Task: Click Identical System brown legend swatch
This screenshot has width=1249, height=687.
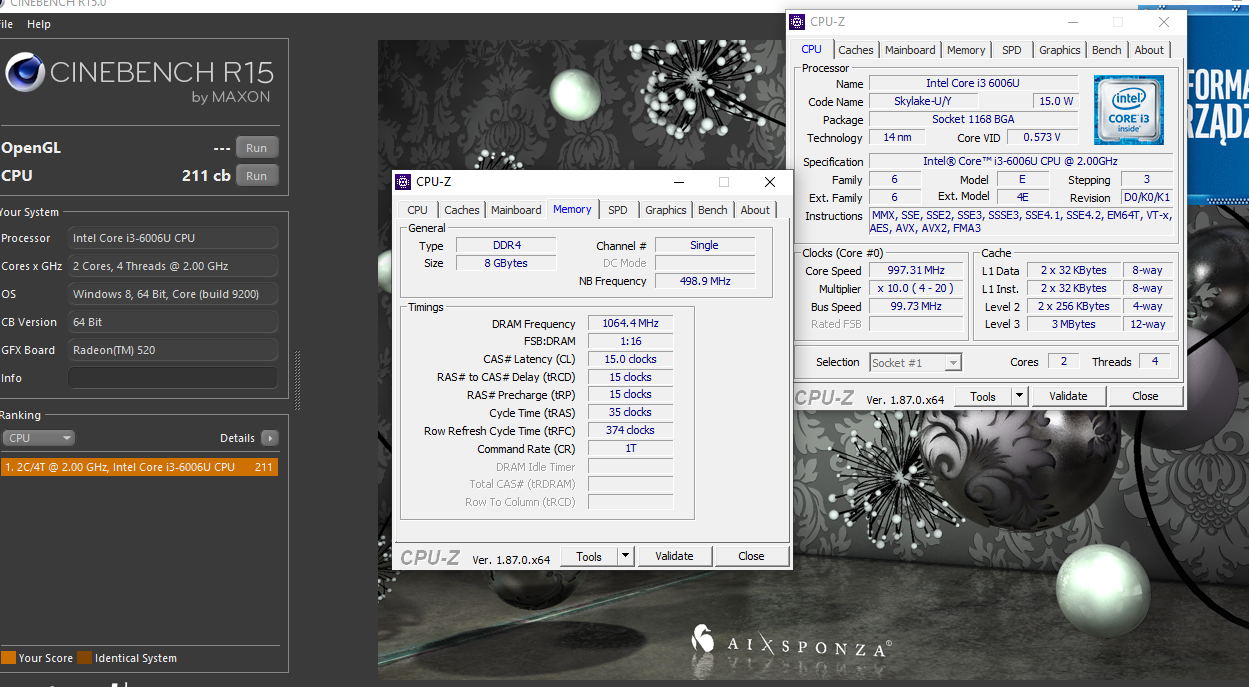Action: [x=85, y=658]
